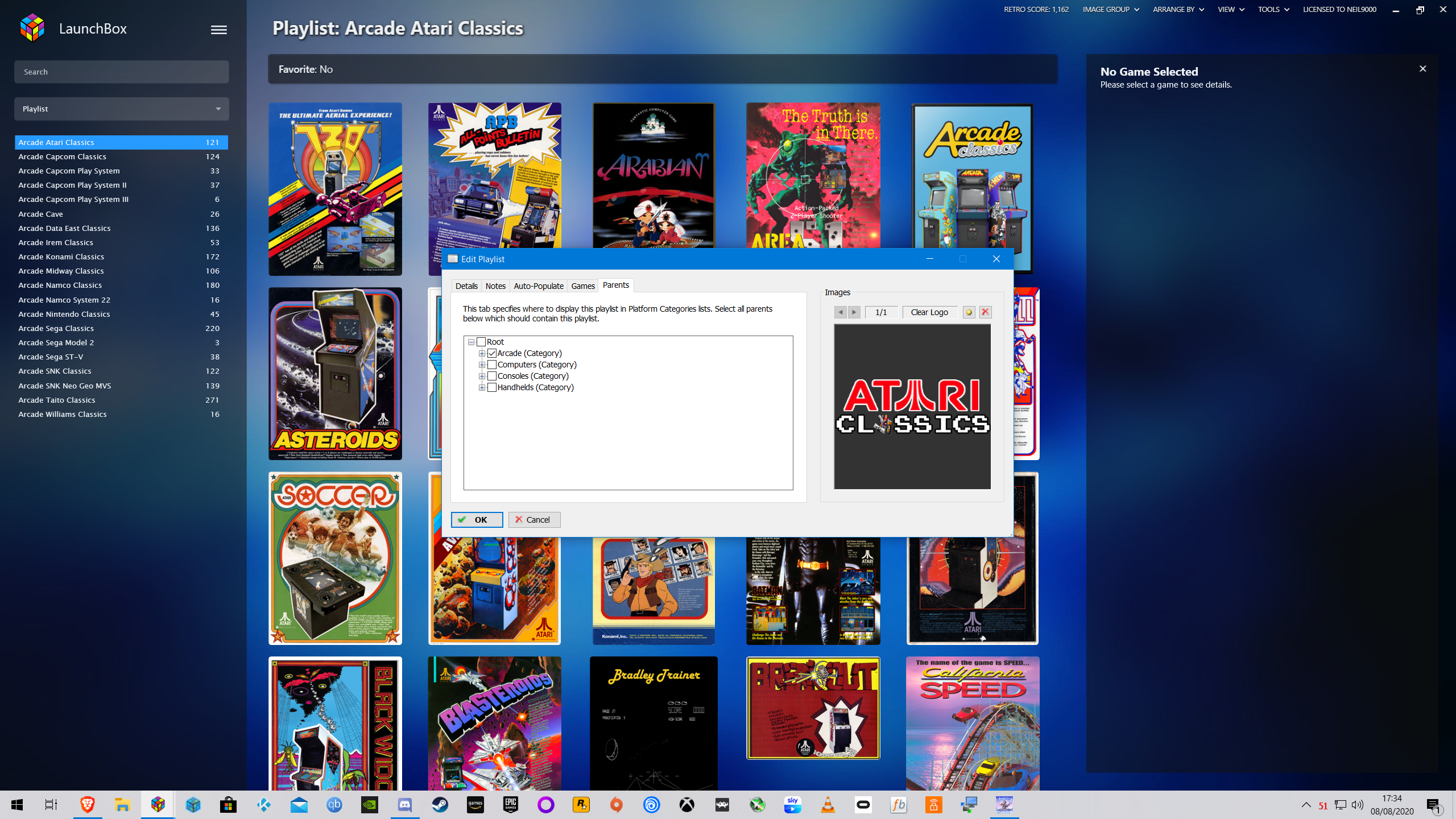Expand the Computers (Category) tree node

click(x=482, y=365)
